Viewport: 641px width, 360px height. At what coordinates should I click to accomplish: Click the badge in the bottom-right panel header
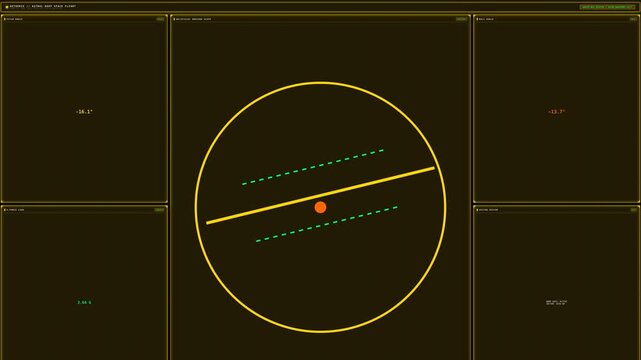634,210
